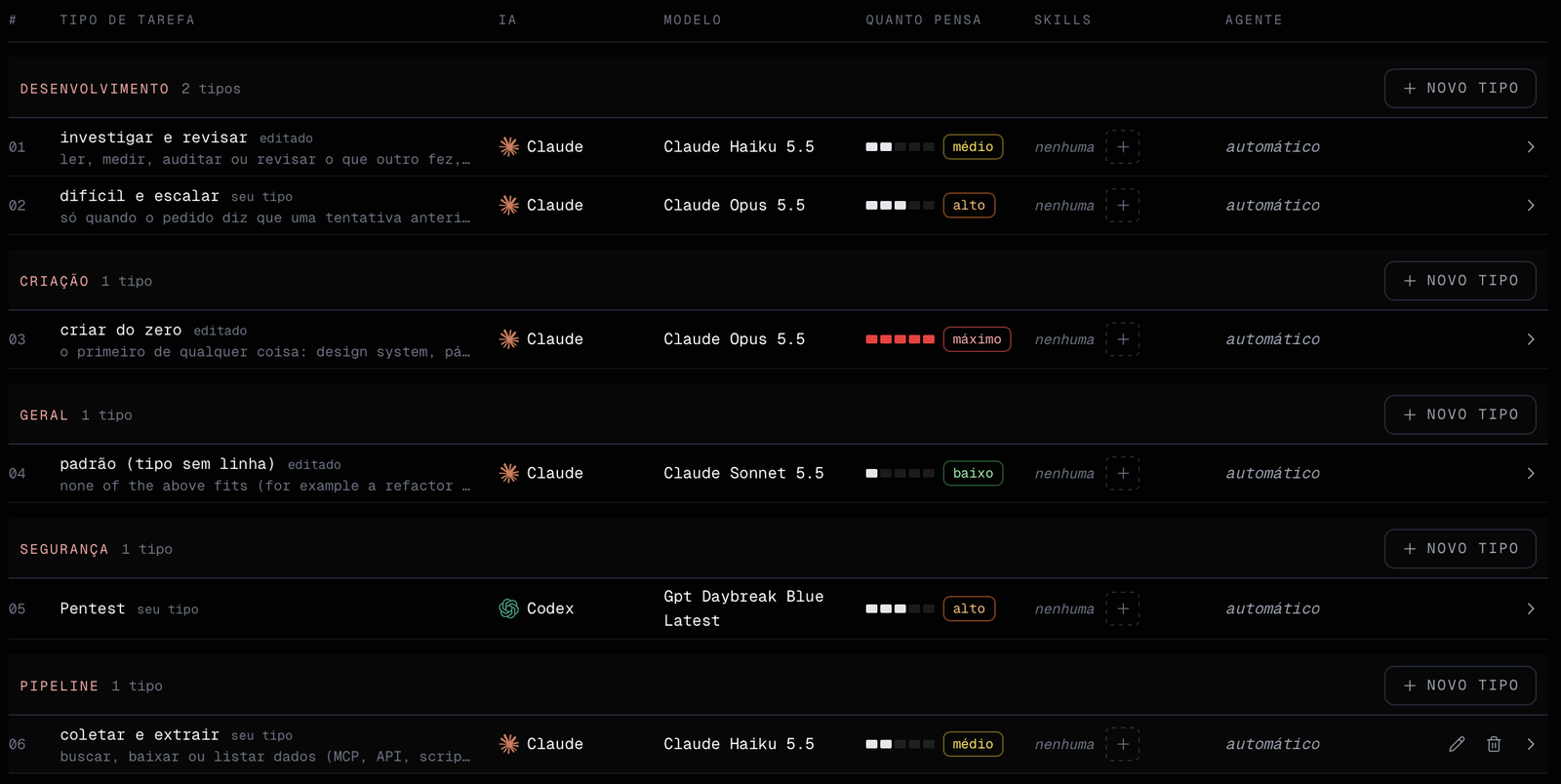Click Claude Sonnet 5.5 model in padrão row

tap(743, 473)
